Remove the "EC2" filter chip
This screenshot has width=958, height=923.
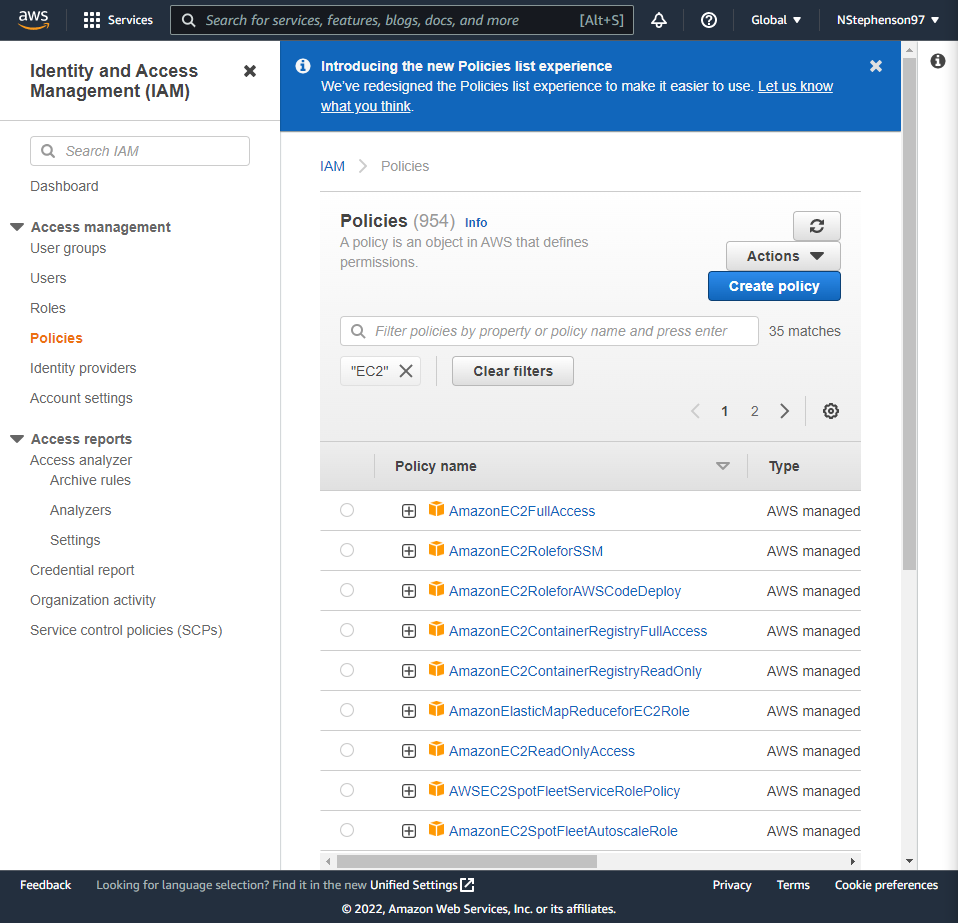point(406,371)
